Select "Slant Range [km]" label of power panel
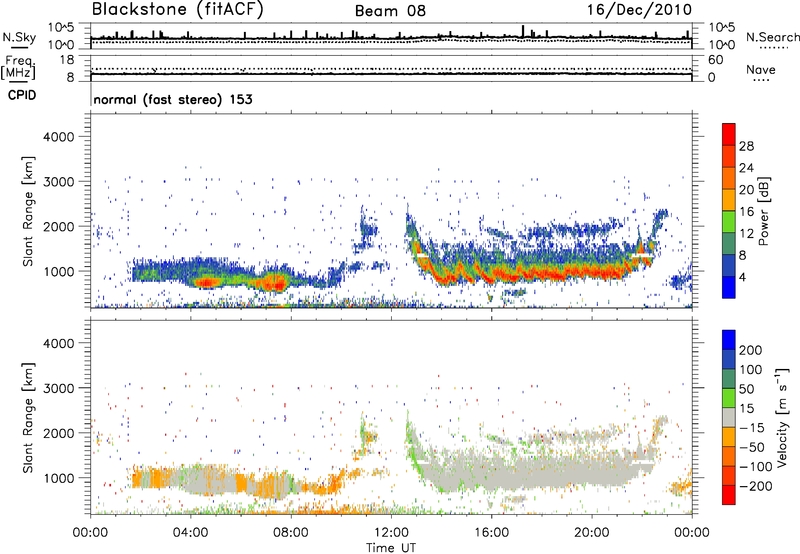Viewport: 800px width, 554px height. [x=28, y=211]
